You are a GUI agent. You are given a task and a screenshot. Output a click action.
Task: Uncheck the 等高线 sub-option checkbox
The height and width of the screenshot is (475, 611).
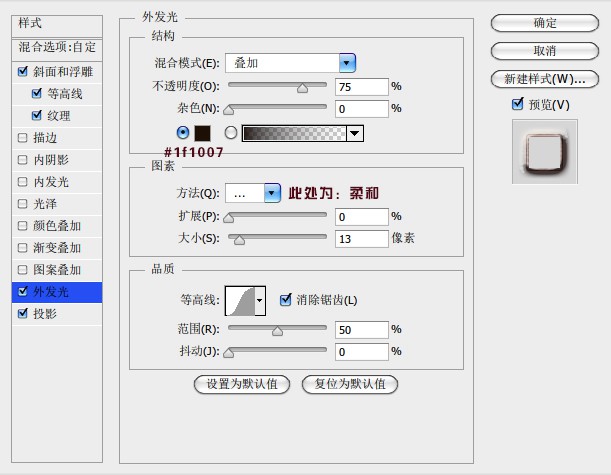[x=37, y=93]
